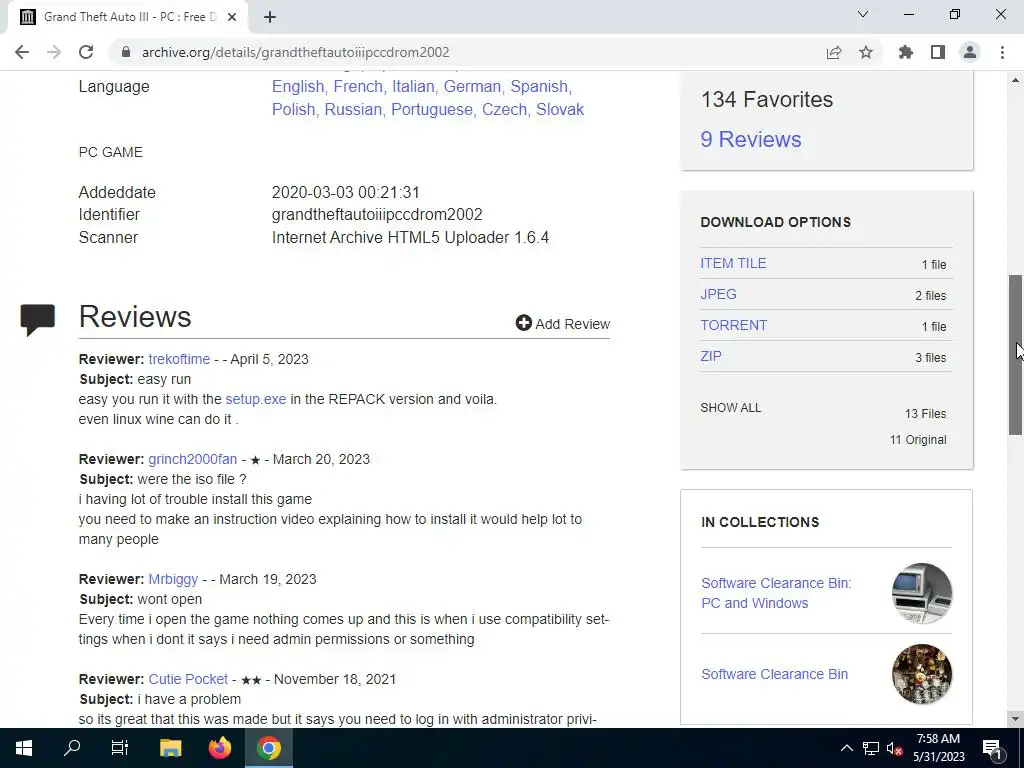Click the muted volume tray icon
This screenshot has width=1024, height=768.
[895, 748]
